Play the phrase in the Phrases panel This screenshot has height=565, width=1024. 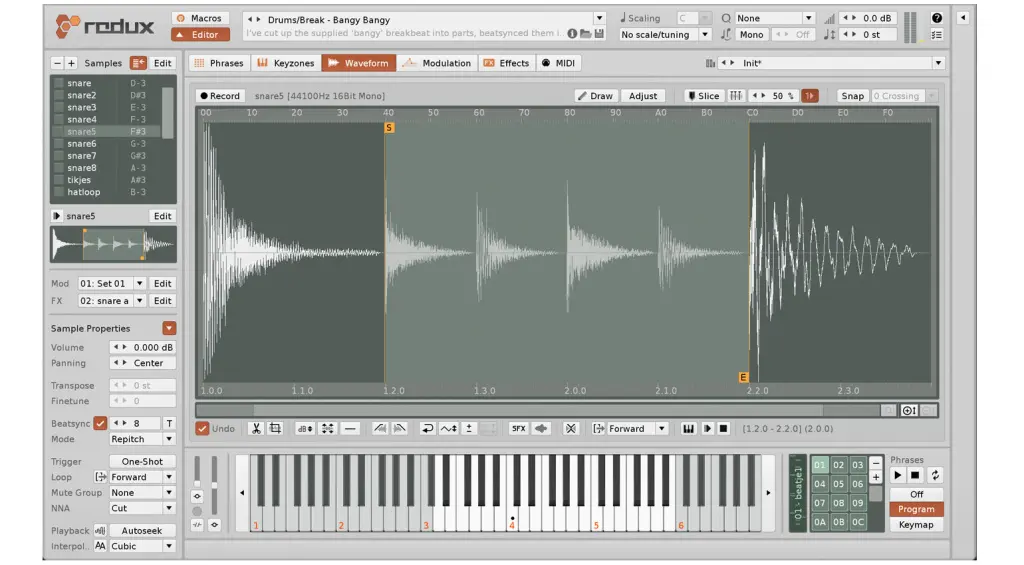tap(897, 476)
